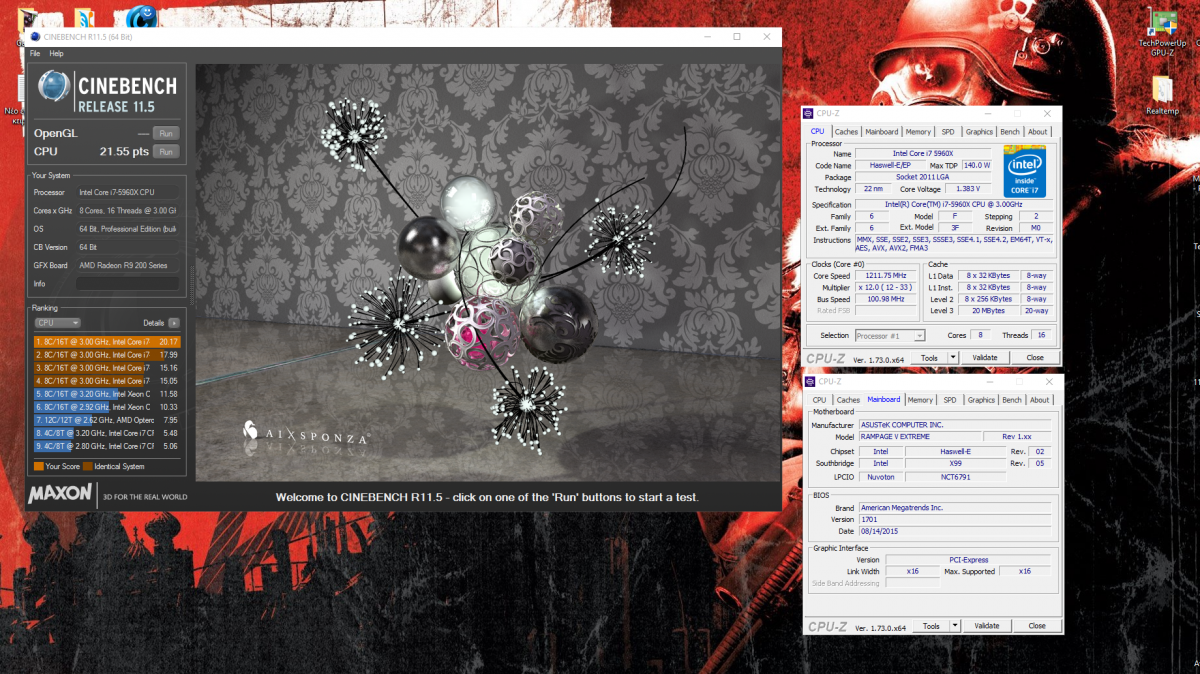Select ranking row 9 with score 5.06
Viewport: 1200px width, 674px height.
point(106,446)
